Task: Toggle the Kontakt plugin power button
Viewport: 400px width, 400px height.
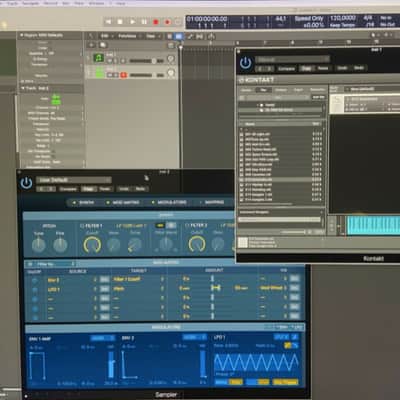Action: tap(246, 63)
